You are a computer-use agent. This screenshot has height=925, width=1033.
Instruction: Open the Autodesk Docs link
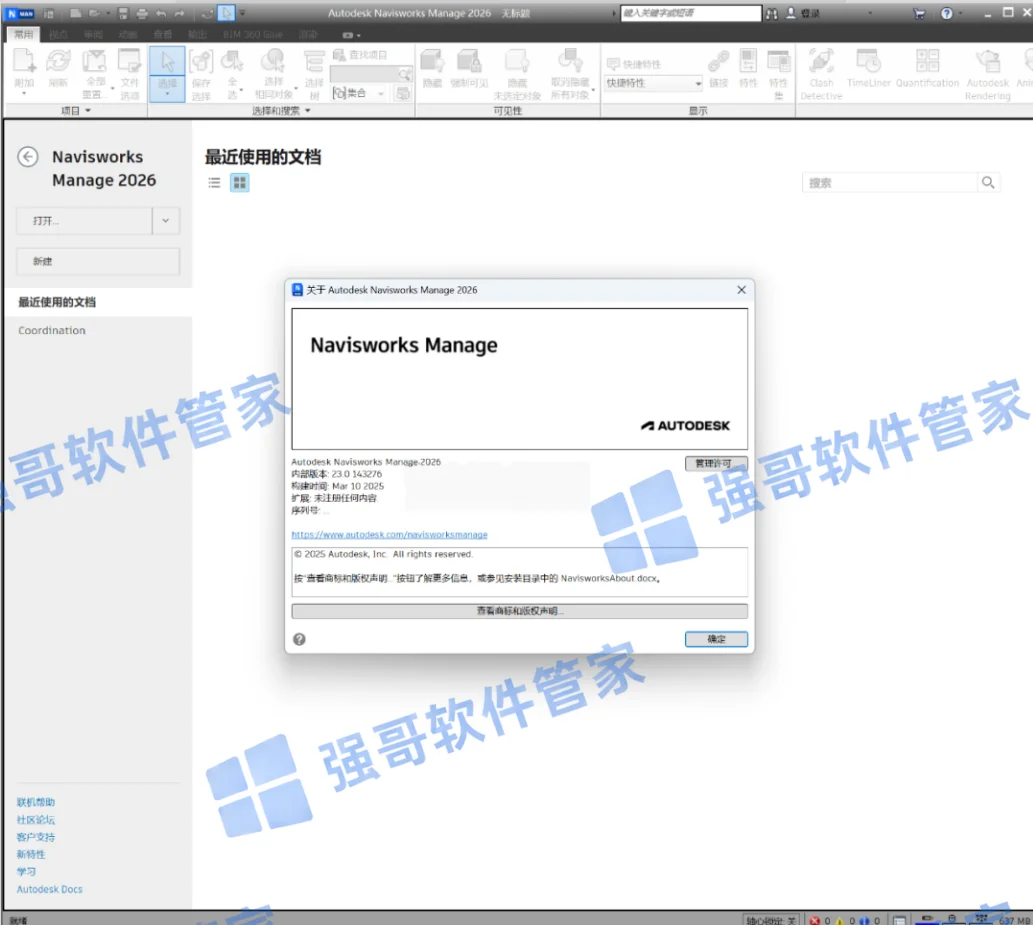coord(49,889)
